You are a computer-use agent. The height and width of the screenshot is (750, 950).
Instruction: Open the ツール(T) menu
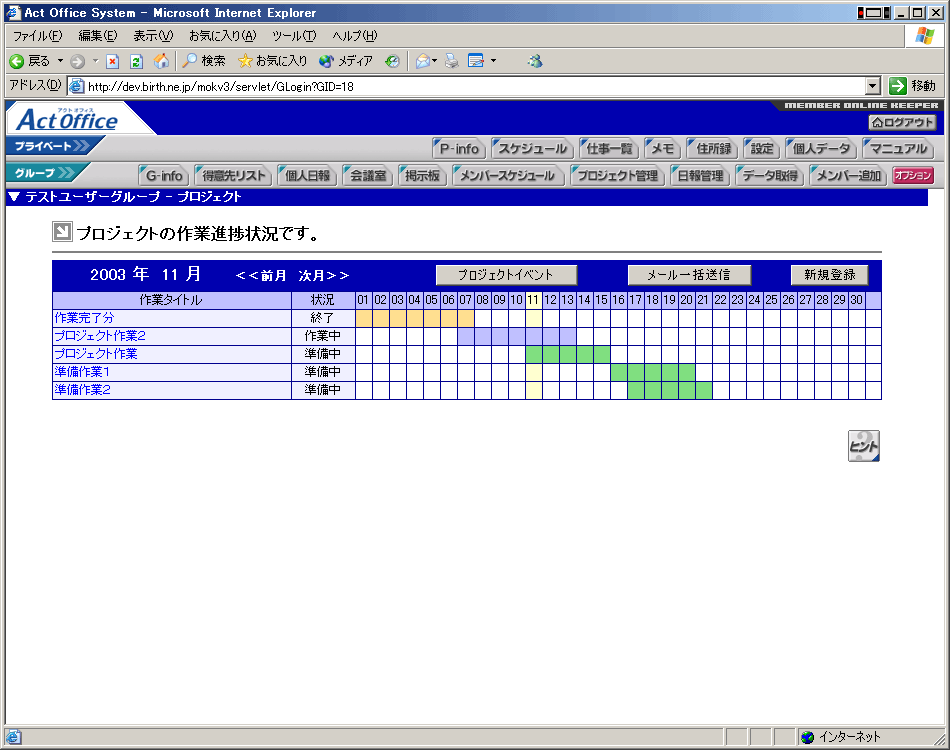[294, 36]
